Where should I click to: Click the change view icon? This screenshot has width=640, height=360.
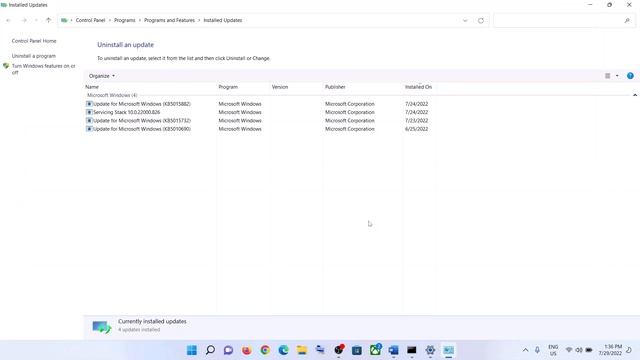[x=607, y=76]
